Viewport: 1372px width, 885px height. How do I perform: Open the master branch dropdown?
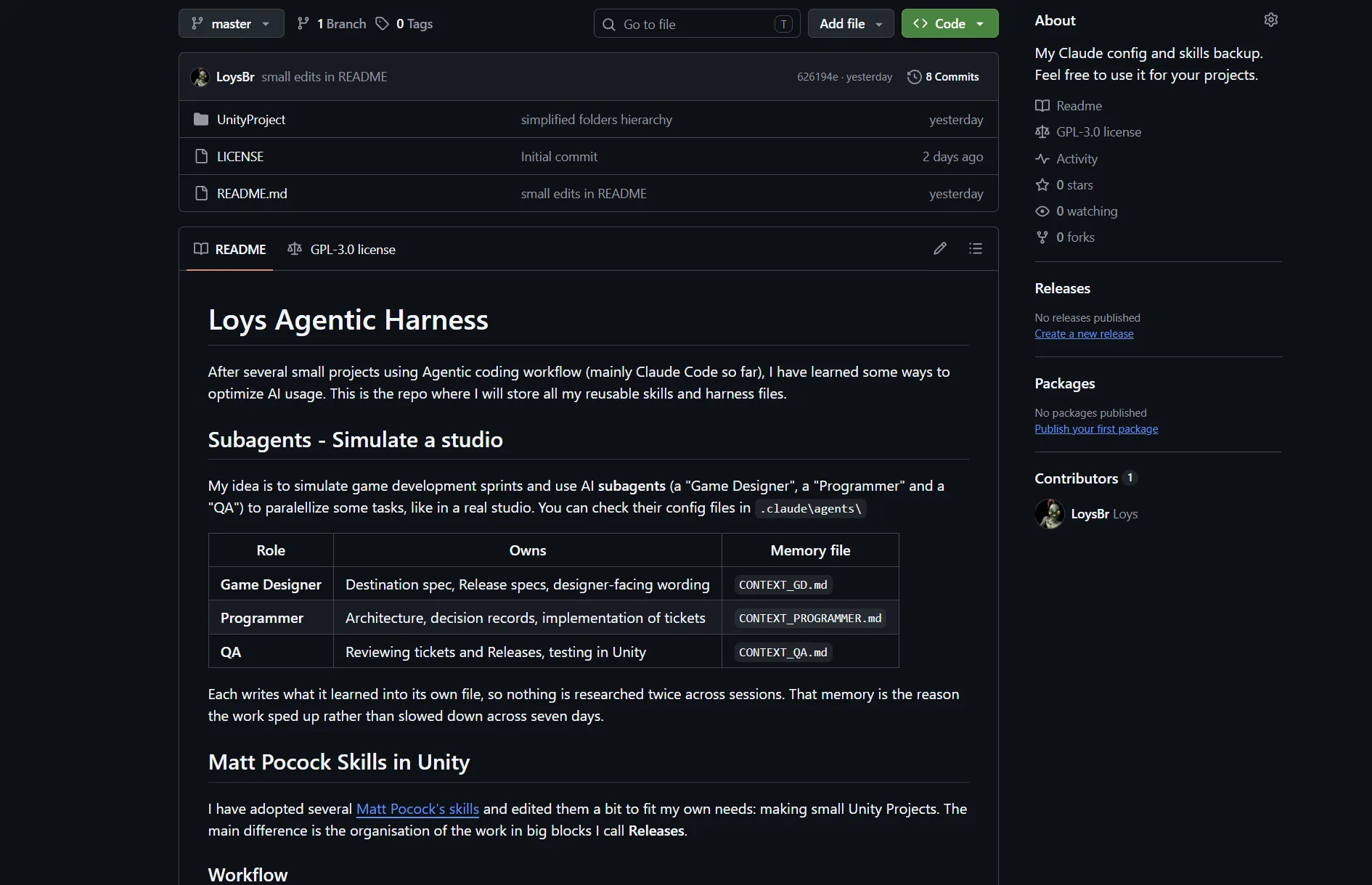tap(231, 24)
